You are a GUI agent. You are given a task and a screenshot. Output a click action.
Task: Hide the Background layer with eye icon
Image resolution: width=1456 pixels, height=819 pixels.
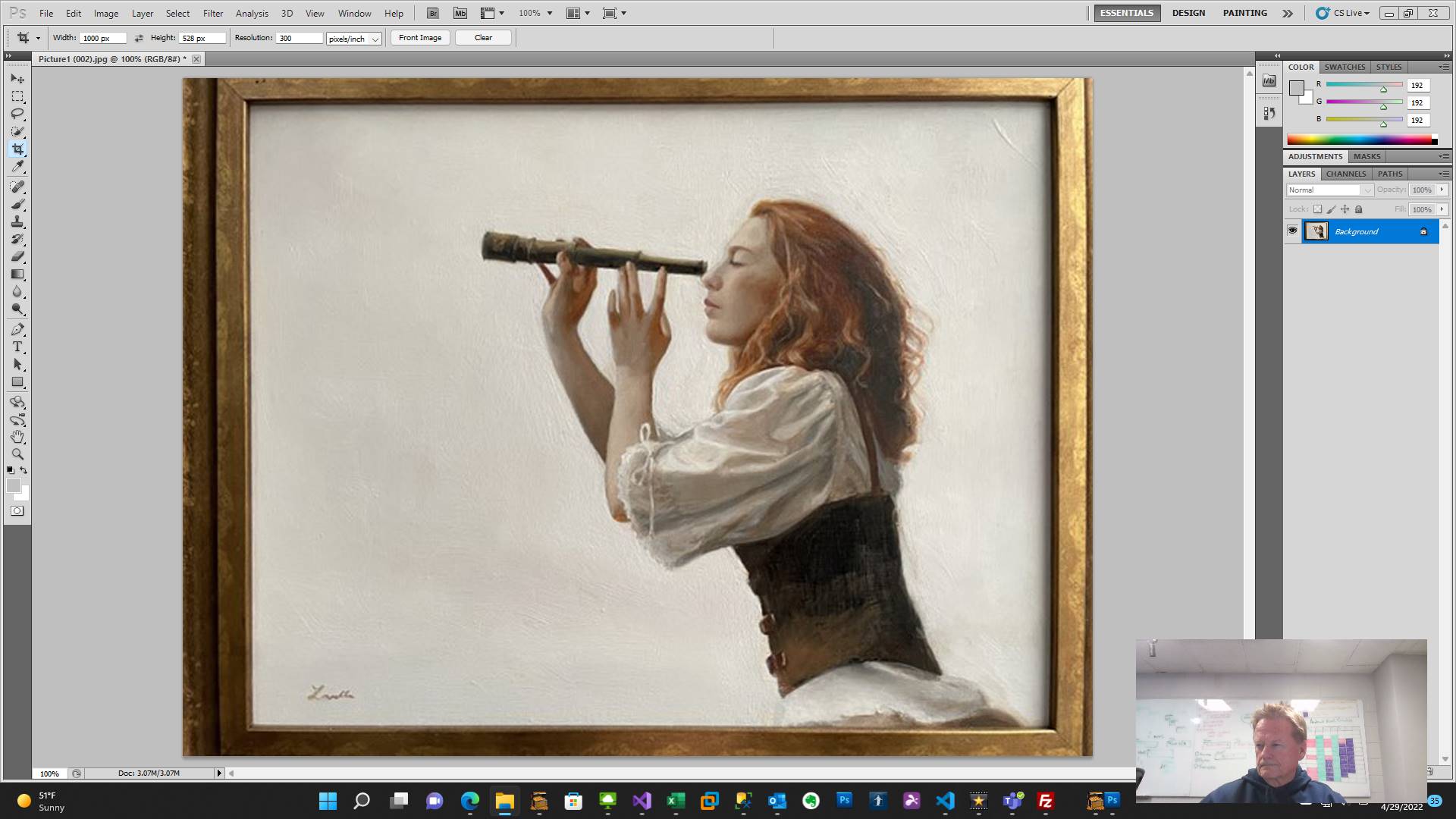(x=1292, y=231)
